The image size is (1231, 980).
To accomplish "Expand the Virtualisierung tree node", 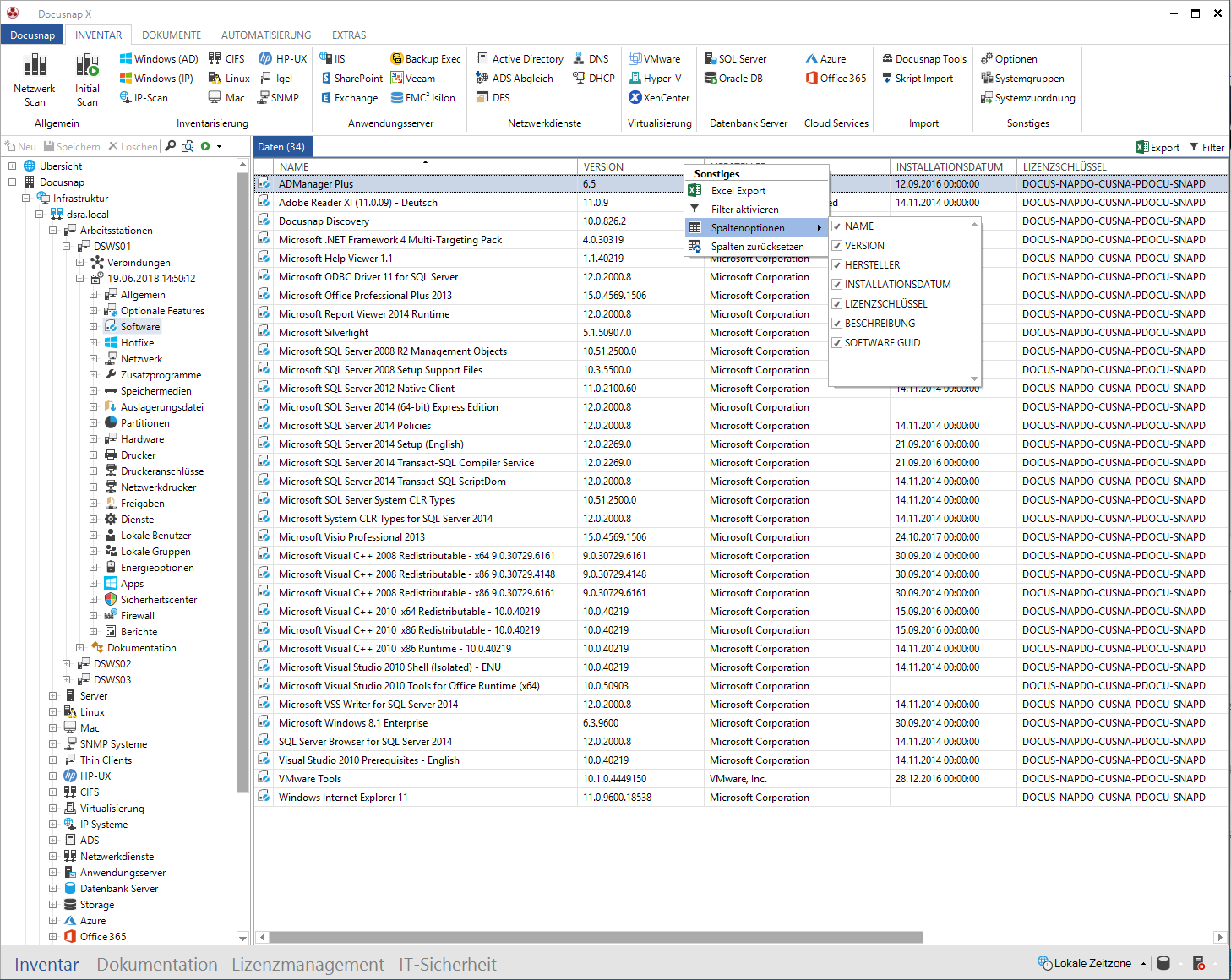I will tap(53, 808).
